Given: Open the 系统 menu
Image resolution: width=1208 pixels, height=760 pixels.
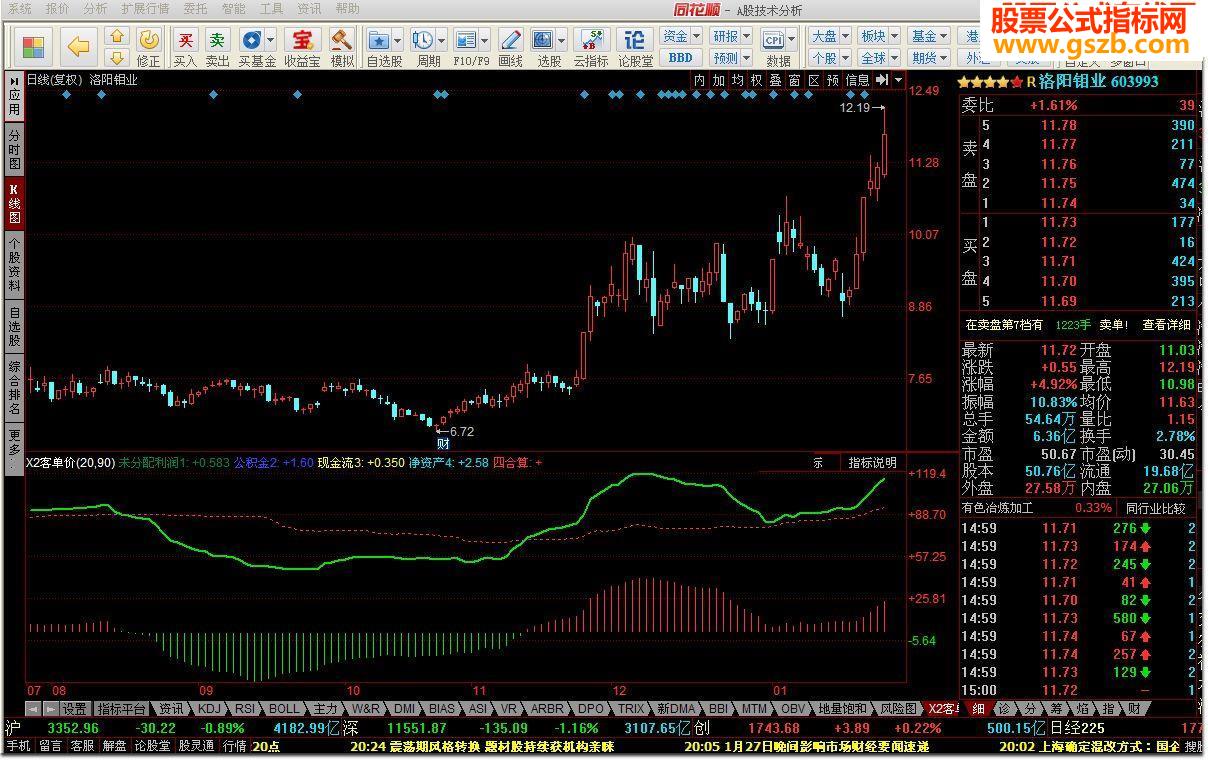Looking at the screenshot, I should pos(19,9).
